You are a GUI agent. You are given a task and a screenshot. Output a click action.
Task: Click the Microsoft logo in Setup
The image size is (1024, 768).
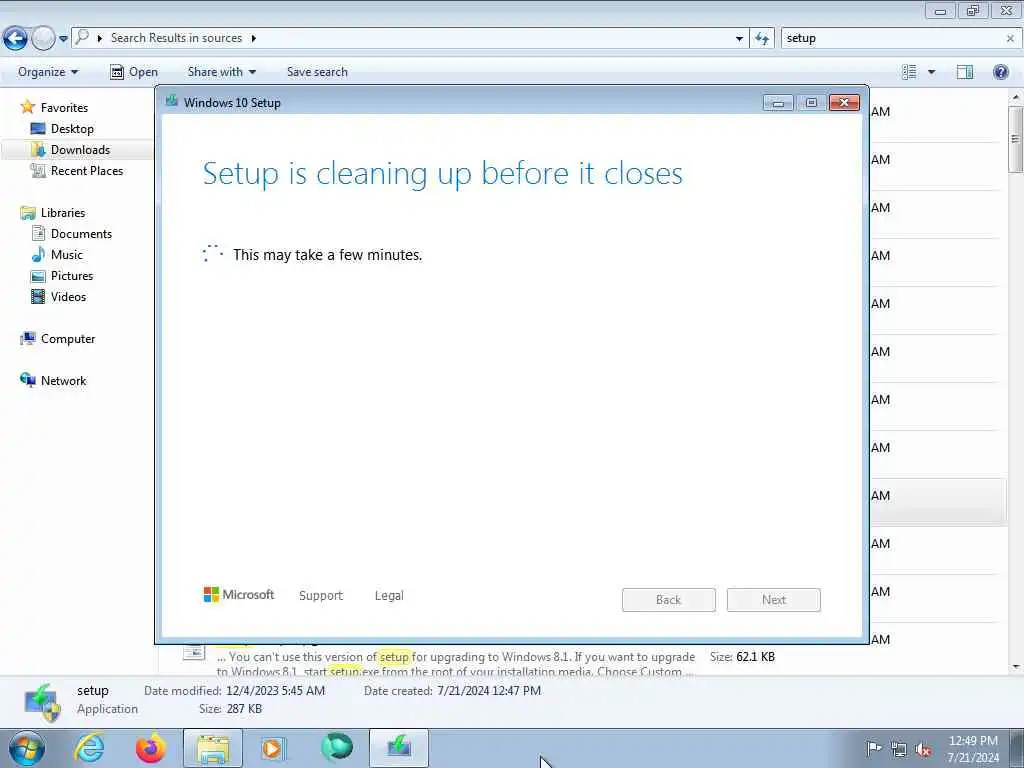click(x=239, y=594)
